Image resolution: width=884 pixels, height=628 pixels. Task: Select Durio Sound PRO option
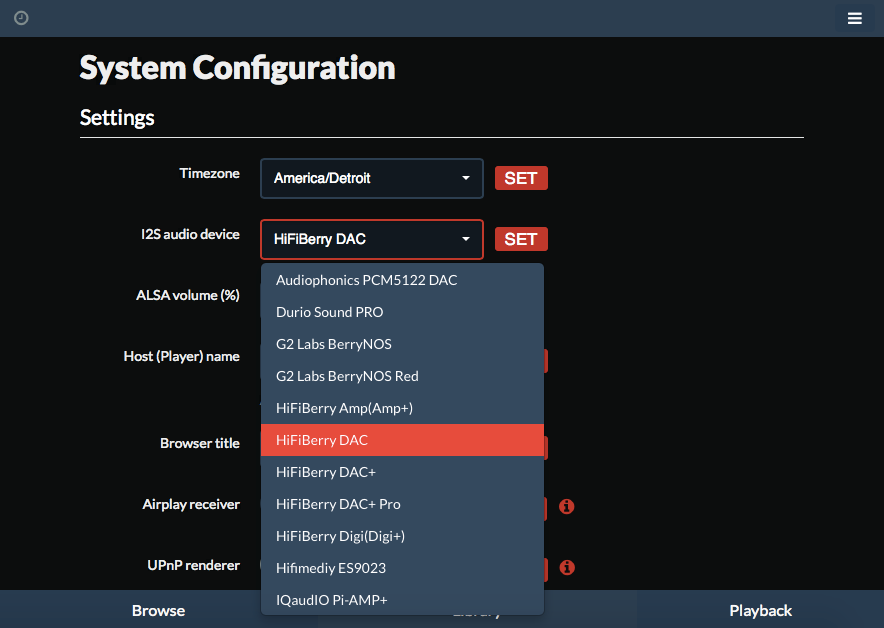pyautogui.click(x=402, y=312)
